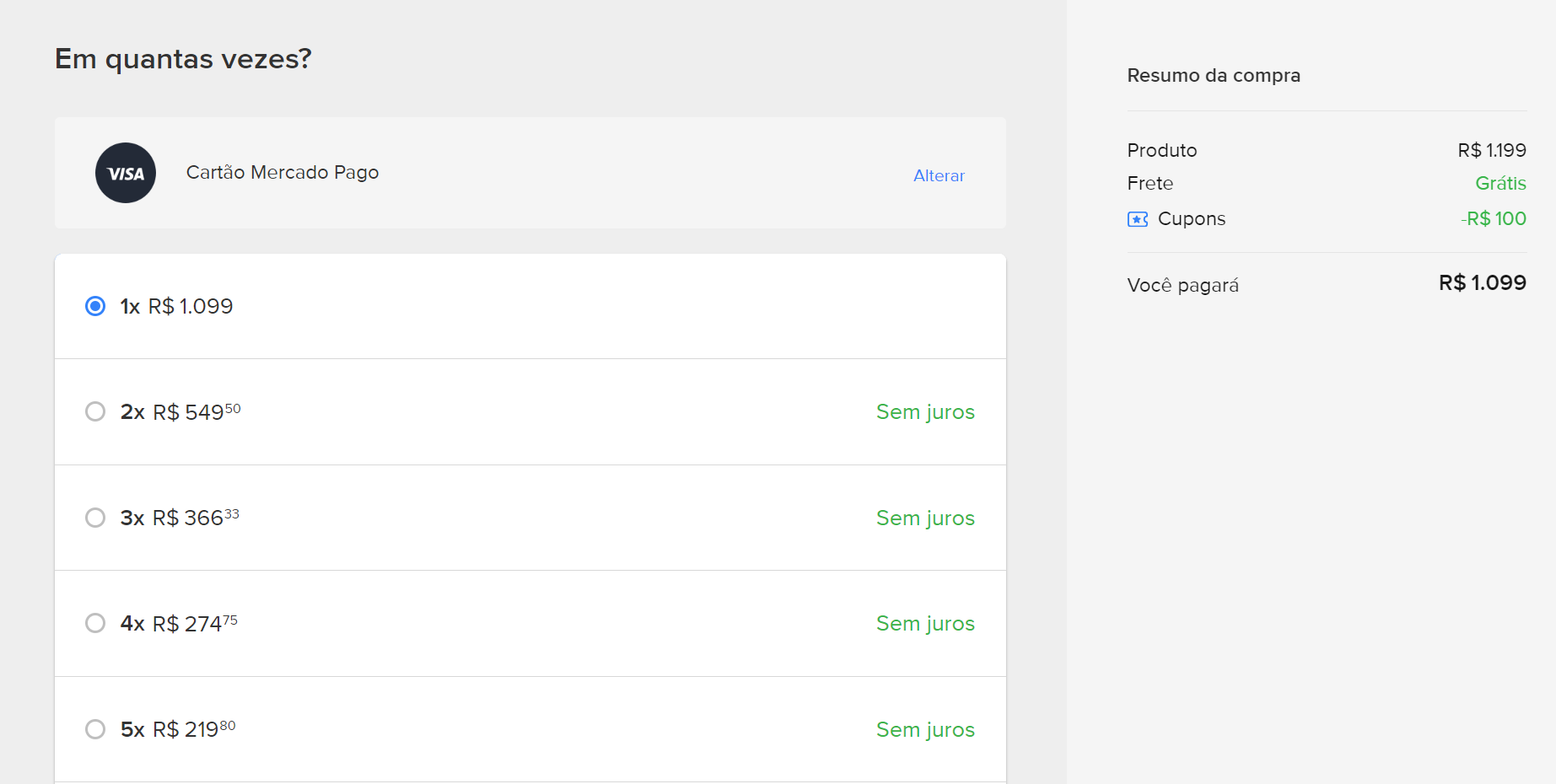The height and width of the screenshot is (784, 1556).
Task: Click the Cartão Mercado Pago label
Action: 282,173
